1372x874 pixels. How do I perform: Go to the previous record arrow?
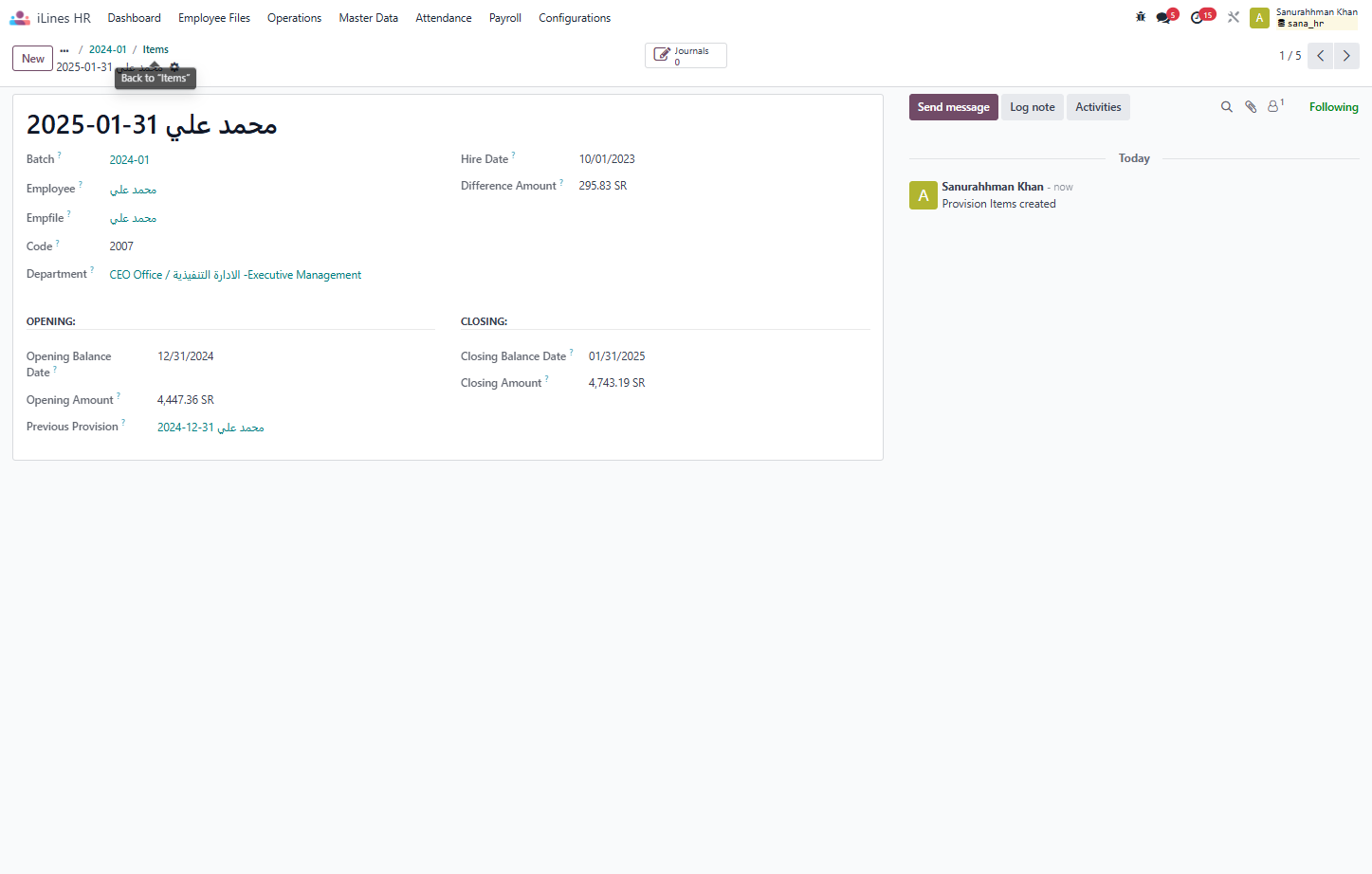tap(1320, 56)
